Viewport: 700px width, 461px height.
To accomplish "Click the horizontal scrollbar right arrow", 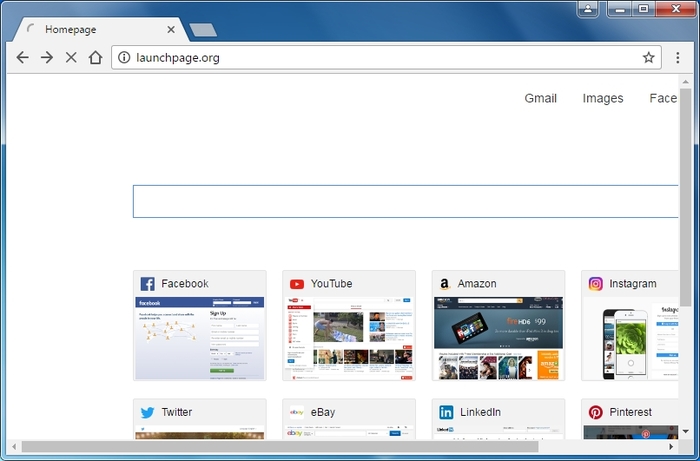I will pos(671,446).
